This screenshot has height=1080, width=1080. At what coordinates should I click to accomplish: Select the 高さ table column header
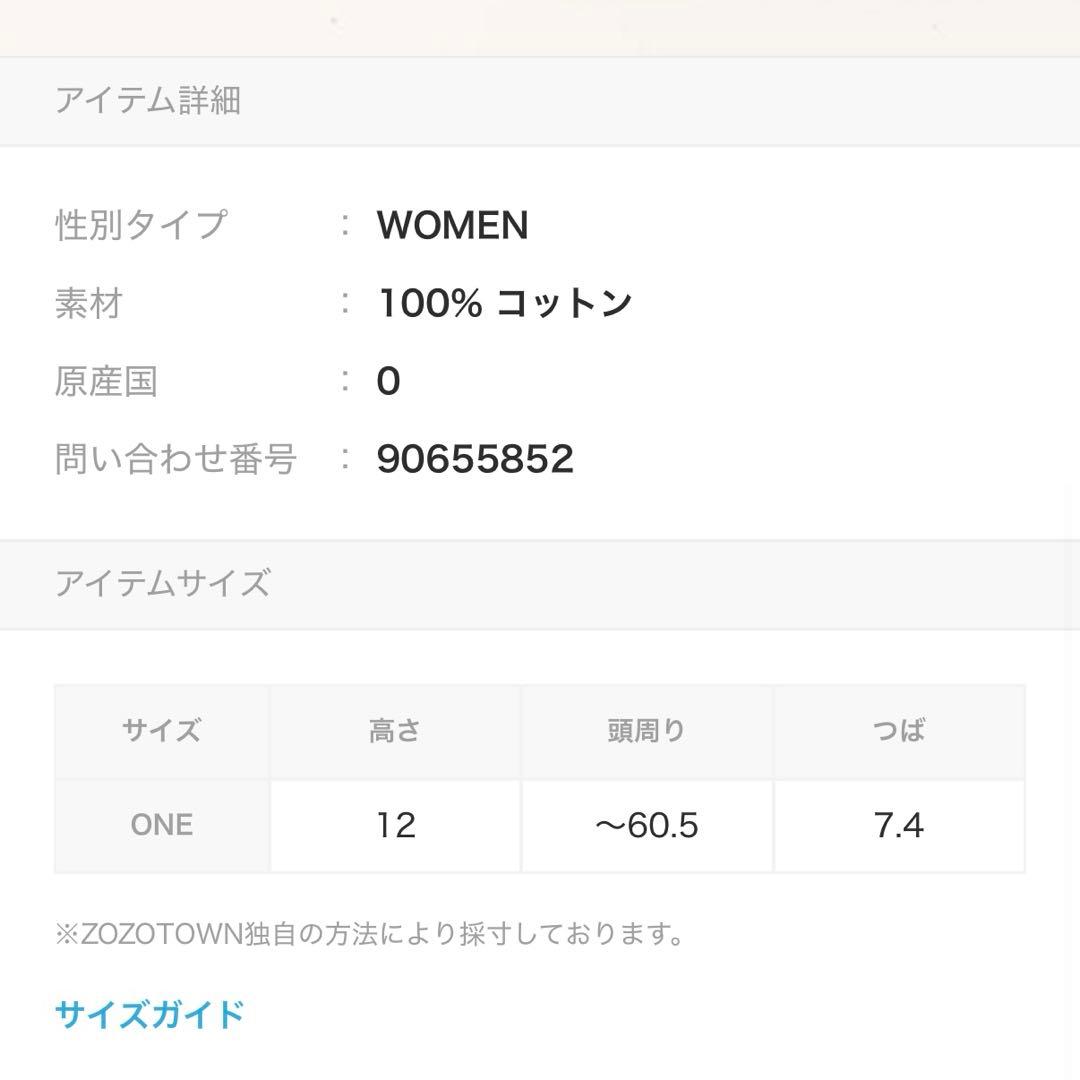[x=395, y=730]
